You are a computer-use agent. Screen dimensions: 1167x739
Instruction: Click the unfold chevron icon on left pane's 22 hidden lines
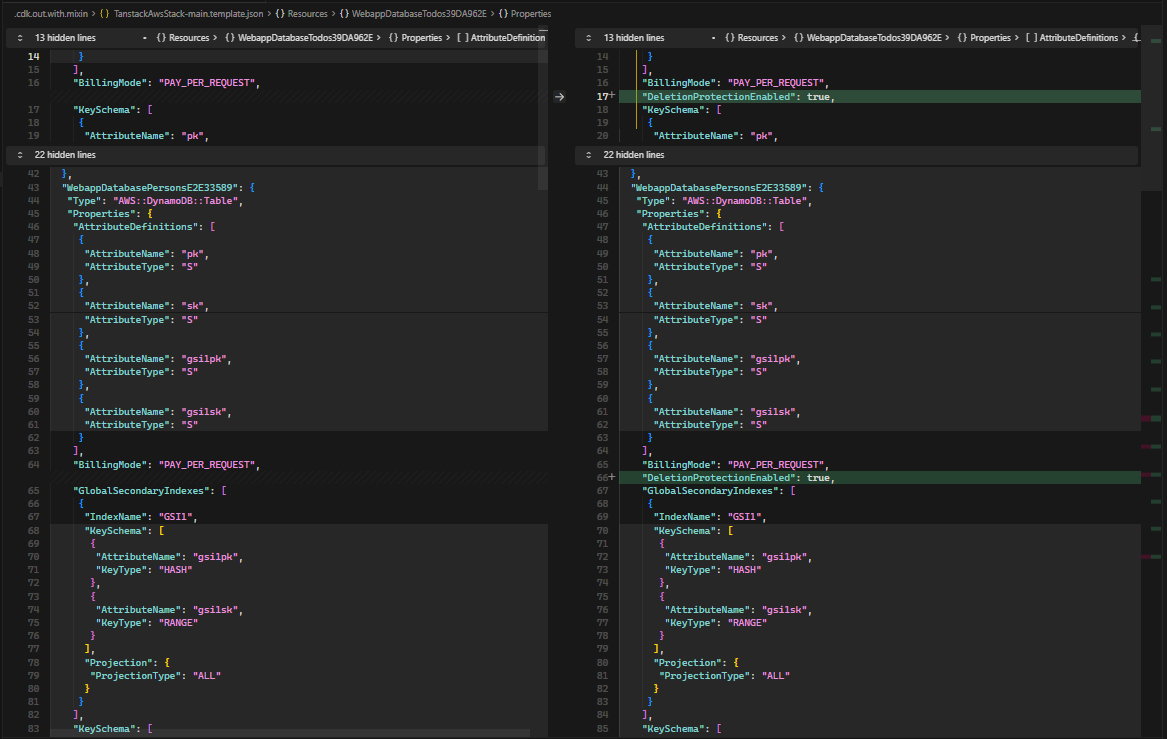click(x=20, y=155)
